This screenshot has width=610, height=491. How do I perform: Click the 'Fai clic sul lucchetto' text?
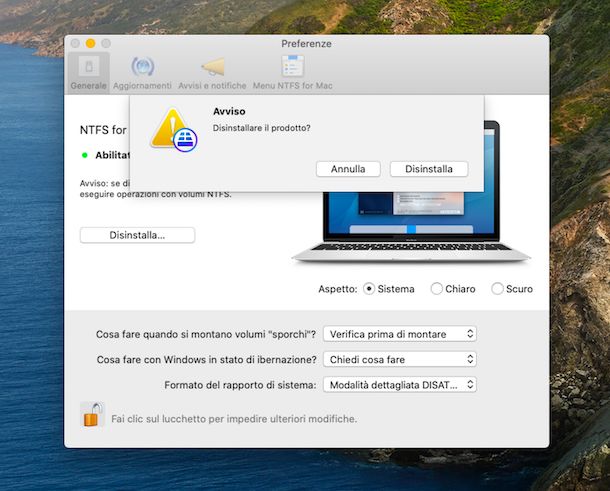tap(234, 419)
